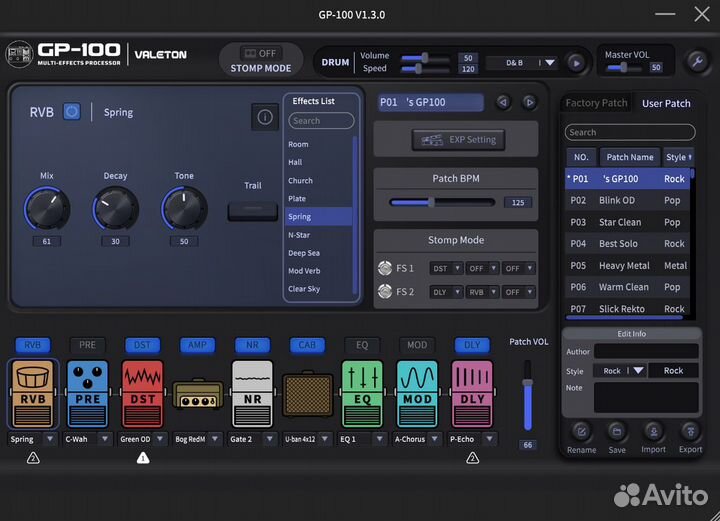The width and height of the screenshot is (720, 521).
Task: Toggle the RVB power button on panel
Action: [x=72, y=112]
